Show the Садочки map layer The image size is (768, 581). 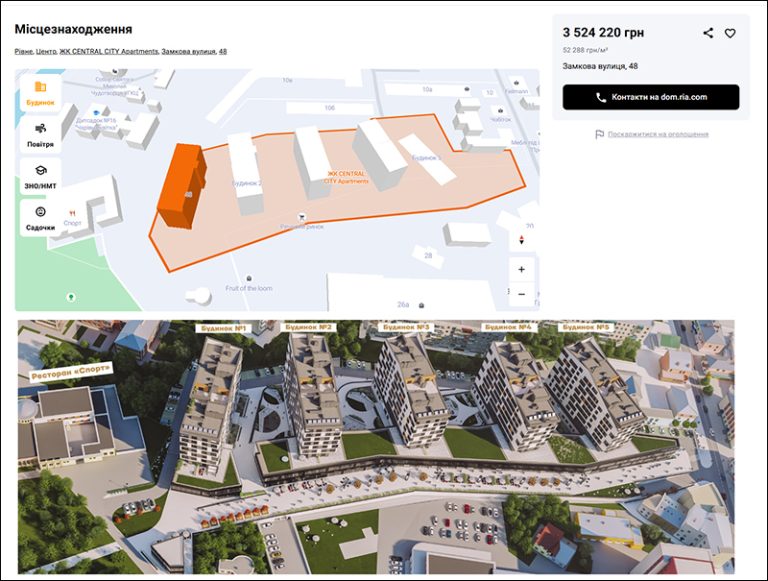(40, 218)
